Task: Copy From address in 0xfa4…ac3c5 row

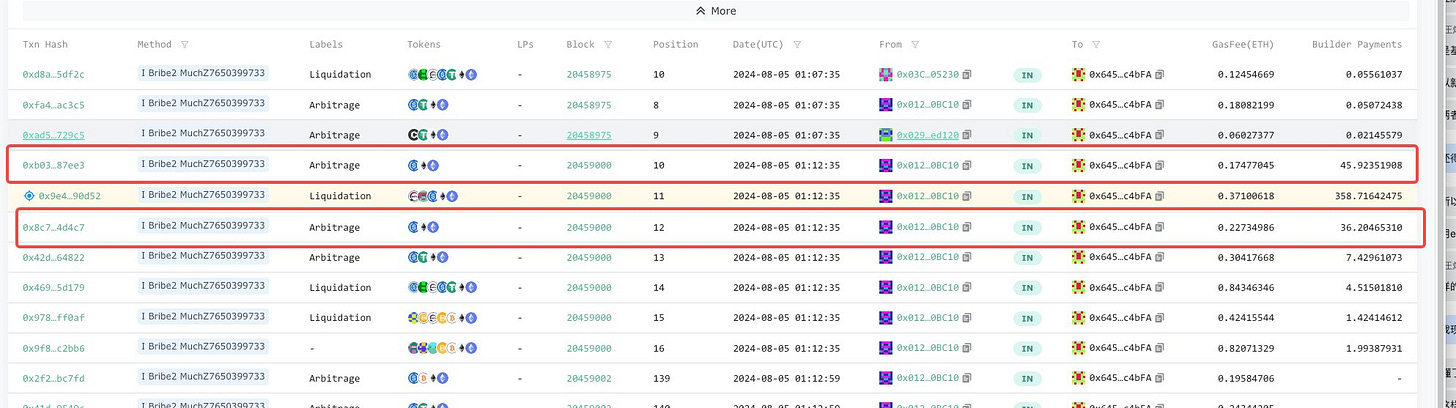Action: point(967,105)
